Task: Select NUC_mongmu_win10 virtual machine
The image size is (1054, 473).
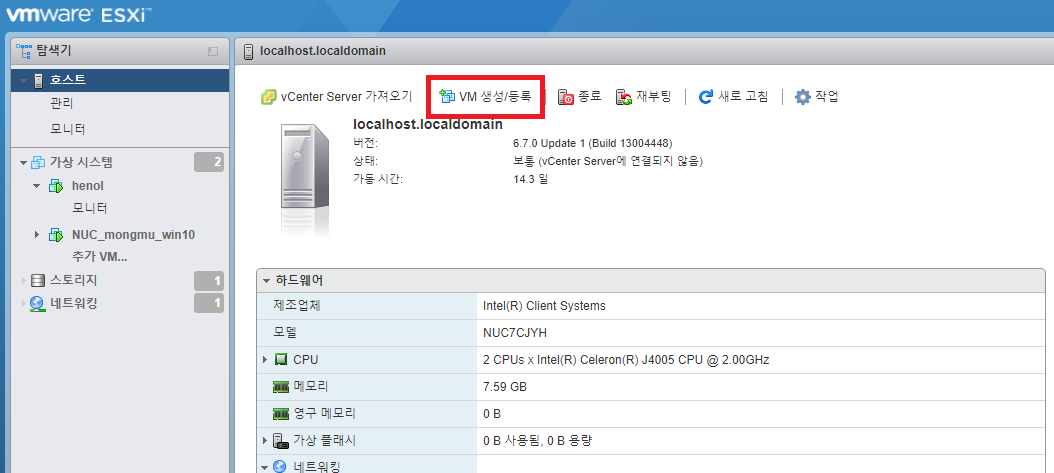Action: tap(133, 235)
